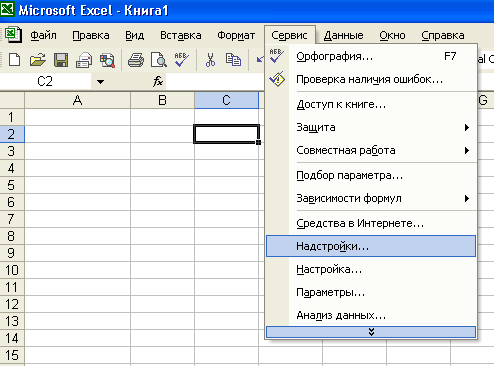Click the Select All corner button
The width and height of the screenshot is (494, 366).
12,100
